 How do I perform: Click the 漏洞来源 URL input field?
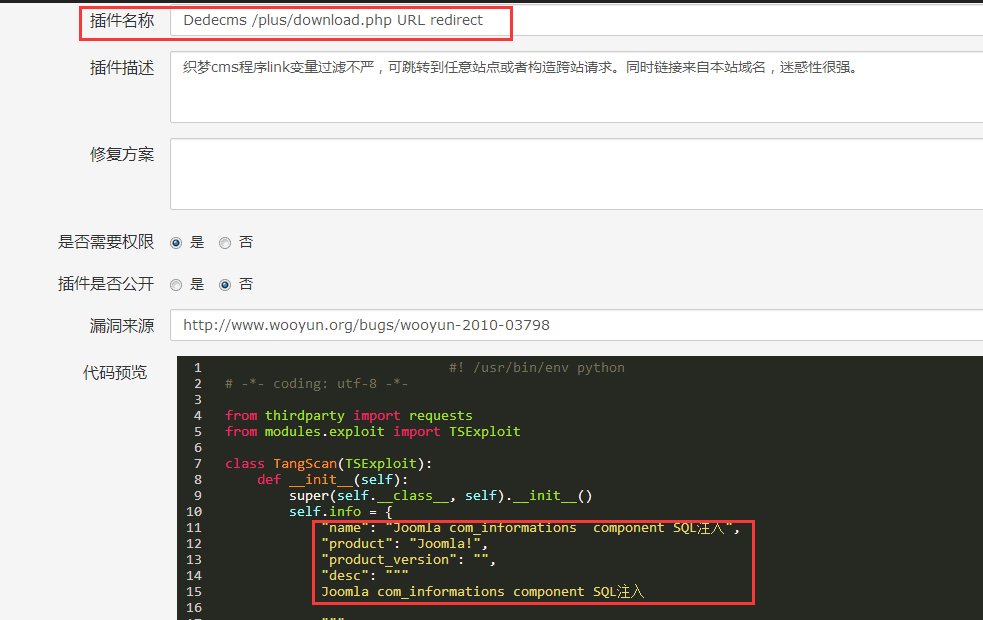(576, 325)
